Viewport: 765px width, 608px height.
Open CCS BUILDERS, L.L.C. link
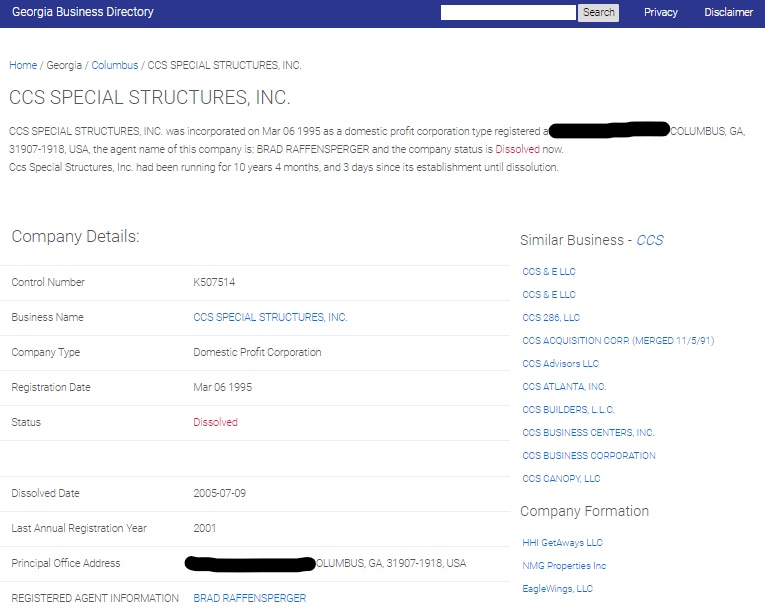click(568, 409)
